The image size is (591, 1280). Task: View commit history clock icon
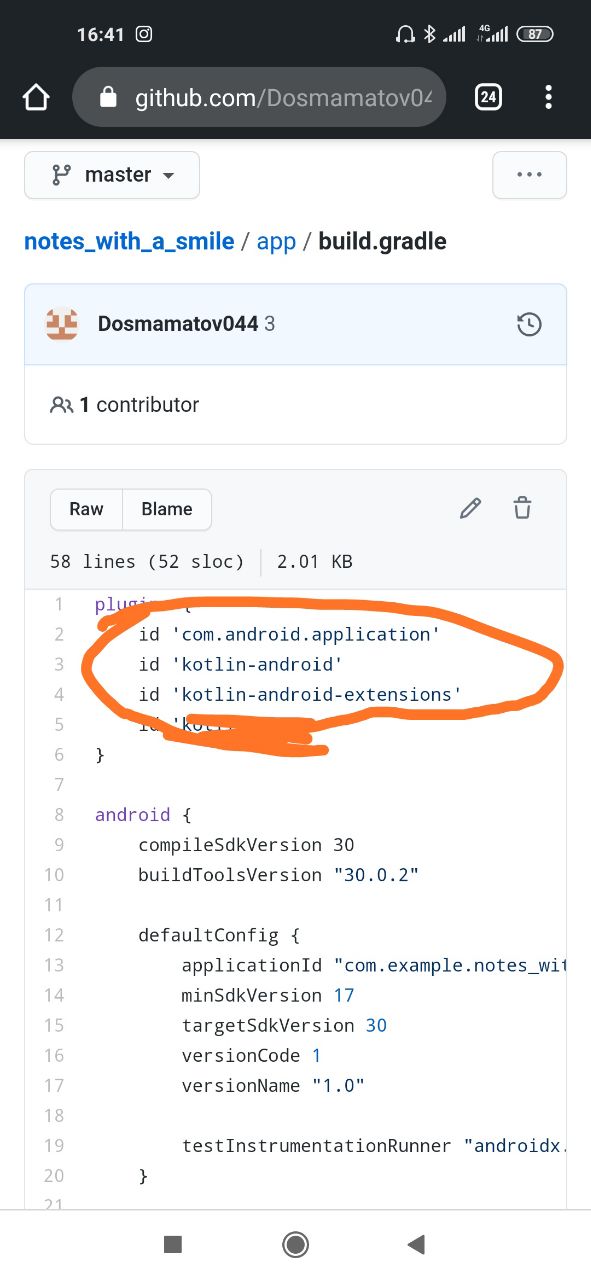[529, 324]
